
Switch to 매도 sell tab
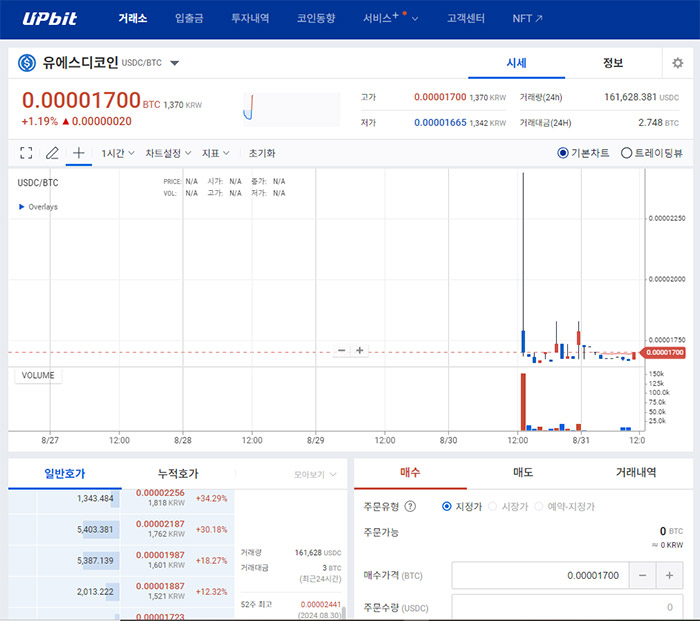[x=523, y=472]
